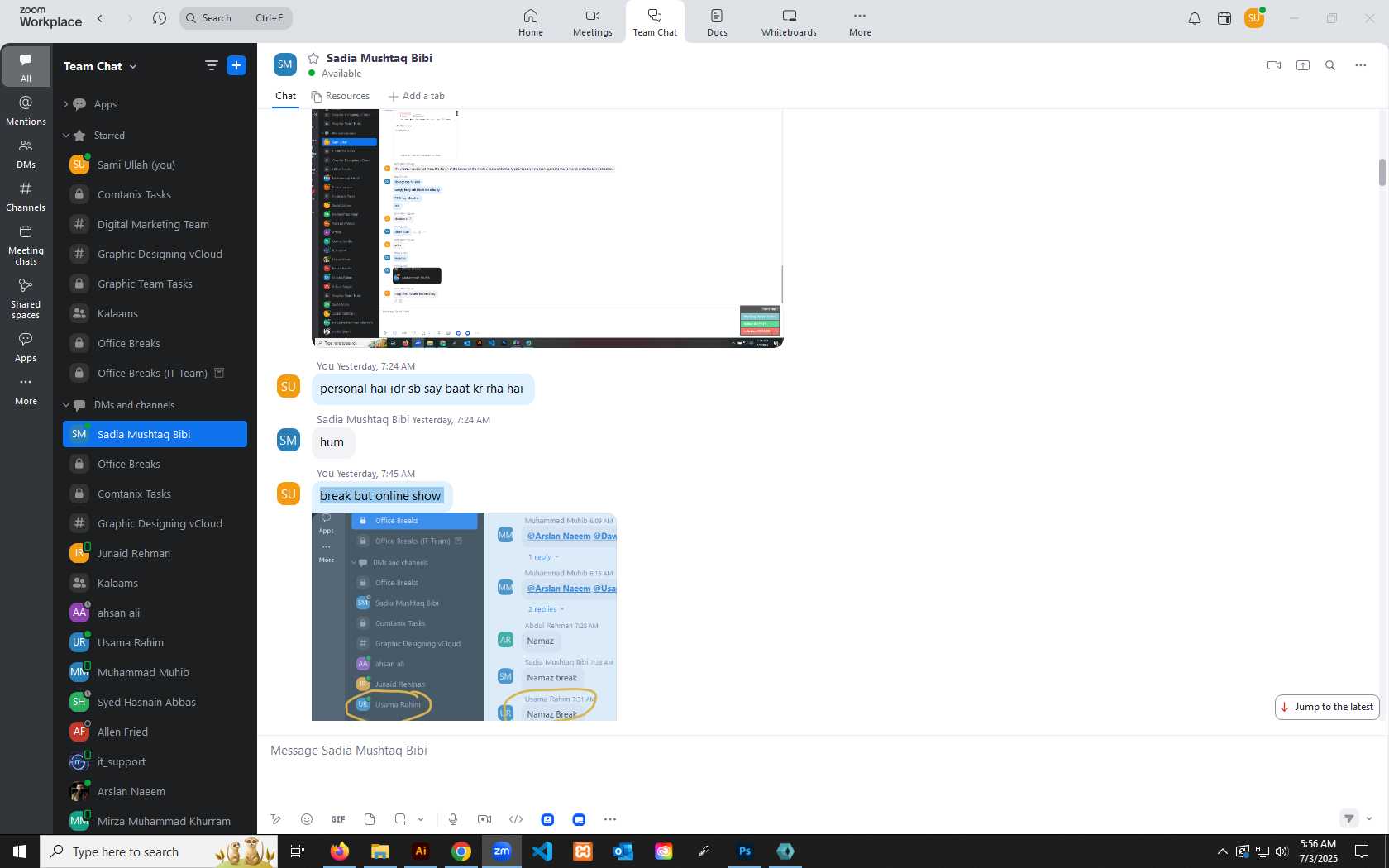Click the attach file icon
This screenshot has height=868, width=1389.
click(370, 819)
